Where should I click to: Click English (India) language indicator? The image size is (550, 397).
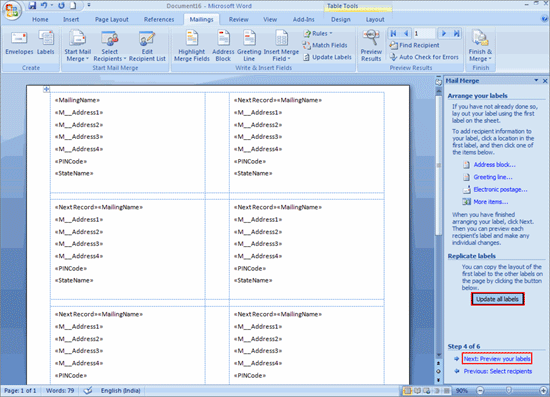(120, 390)
